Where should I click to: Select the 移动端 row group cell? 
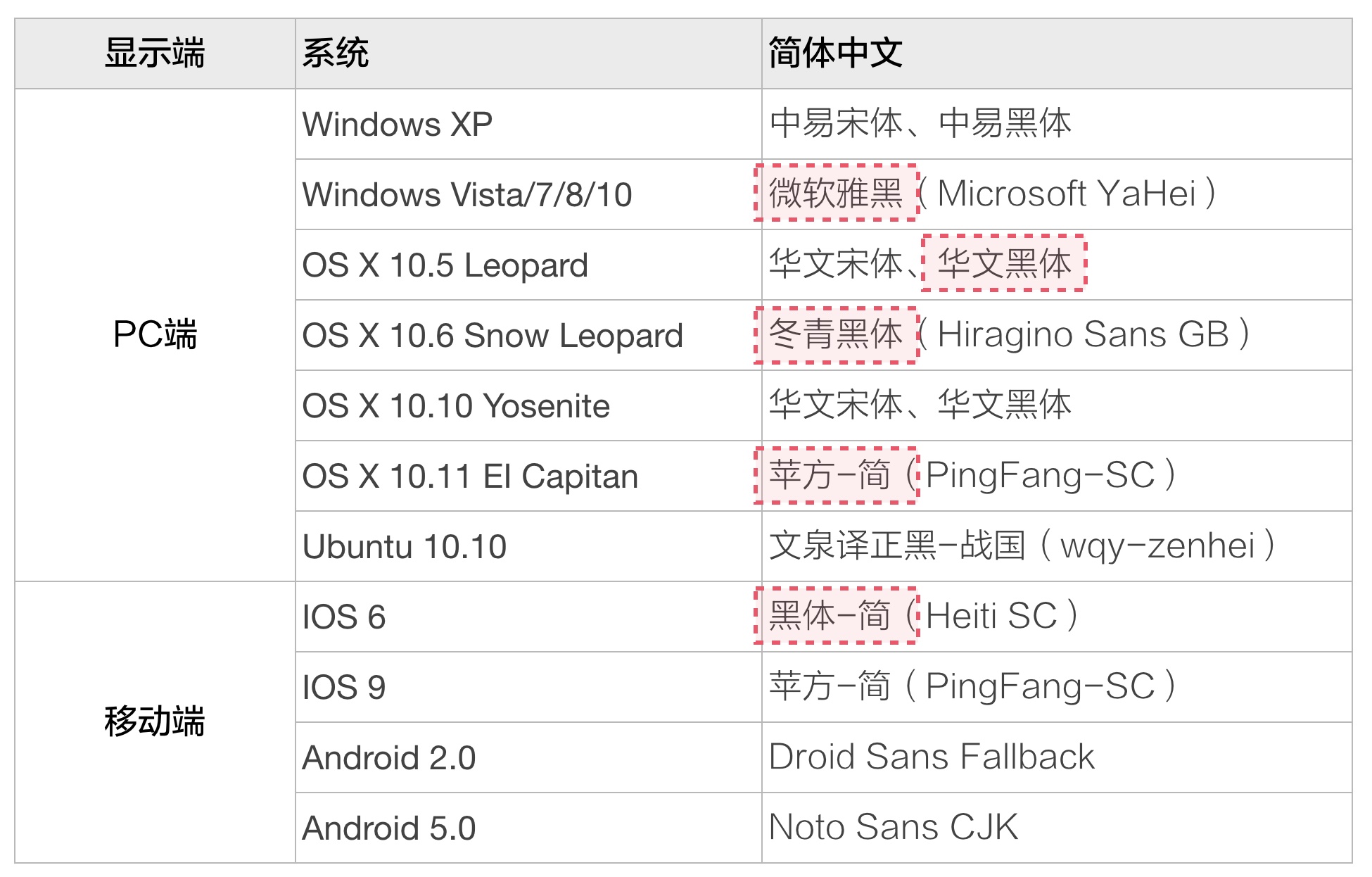(155, 721)
